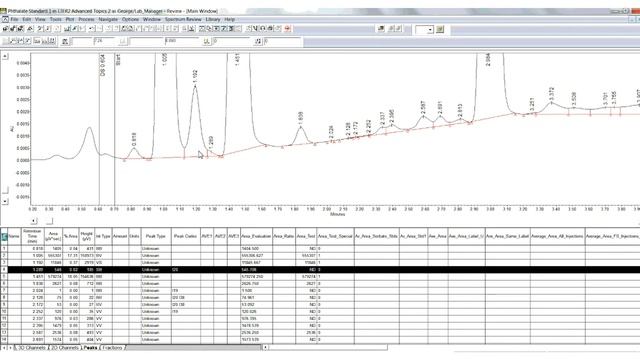Click the 1.192 peak label in chromatogram
Viewport: 640px width, 360px height.
click(195, 76)
